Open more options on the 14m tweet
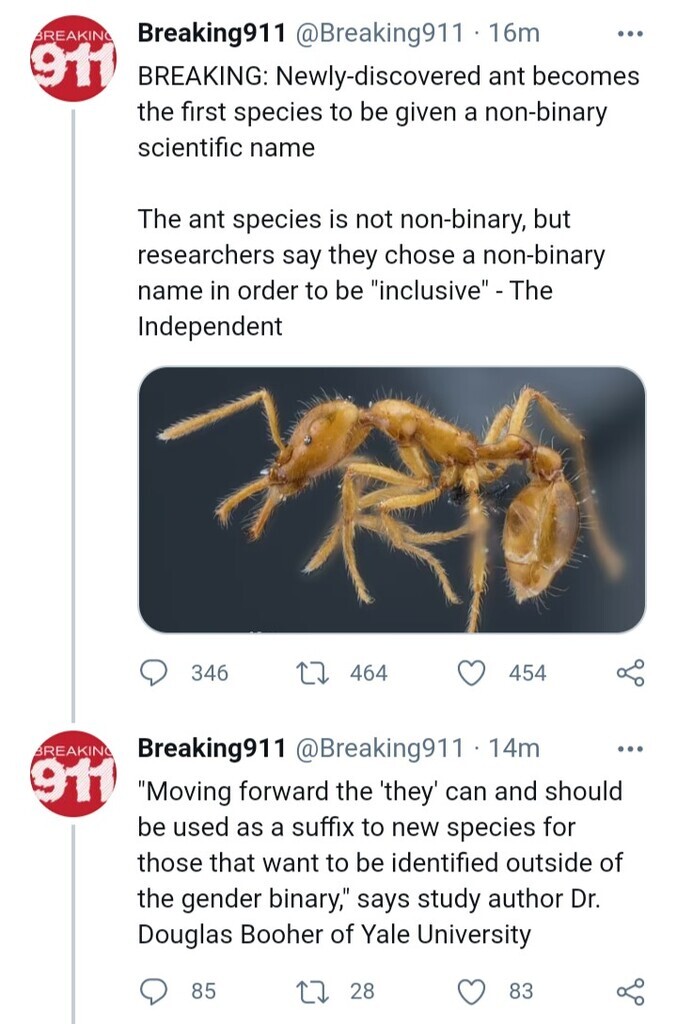The image size is (677, 1024). pos(629,748)
